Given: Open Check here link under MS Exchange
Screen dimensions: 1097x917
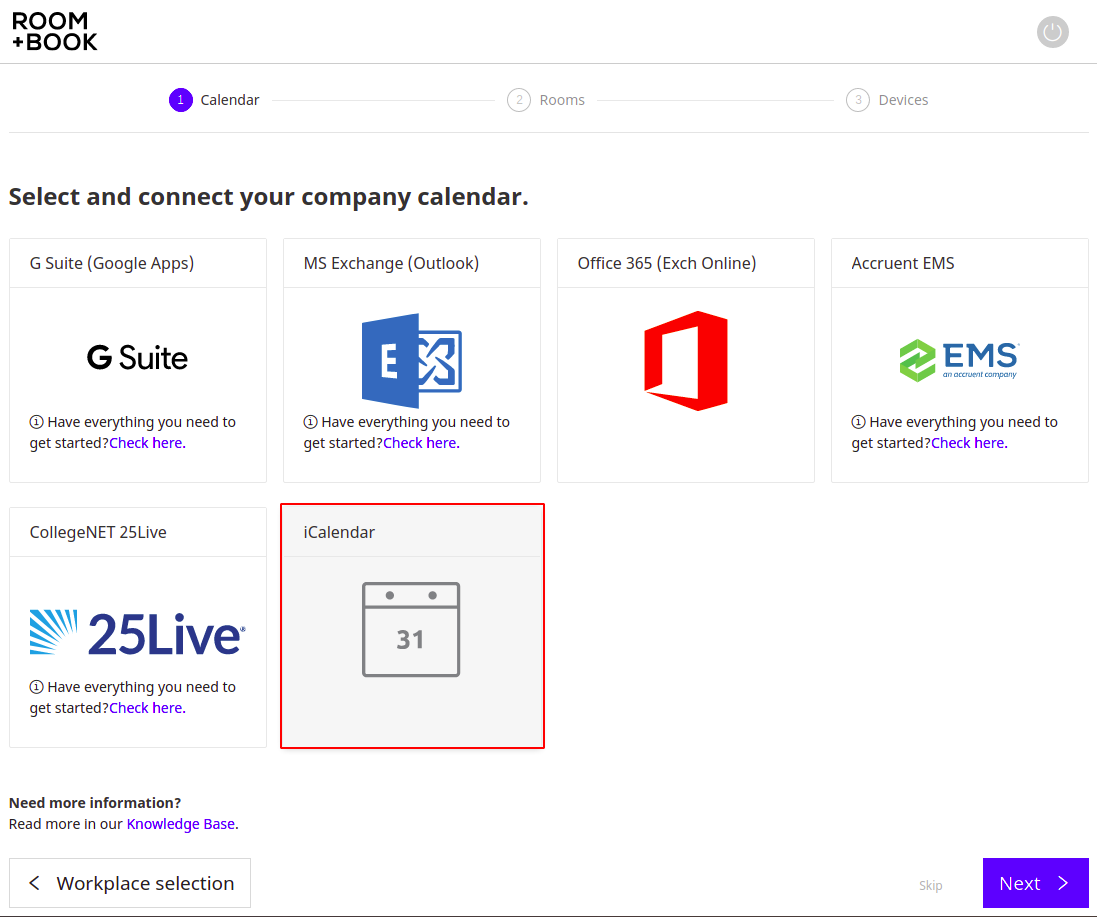Looking at the screenshot, I should (421, 443).
